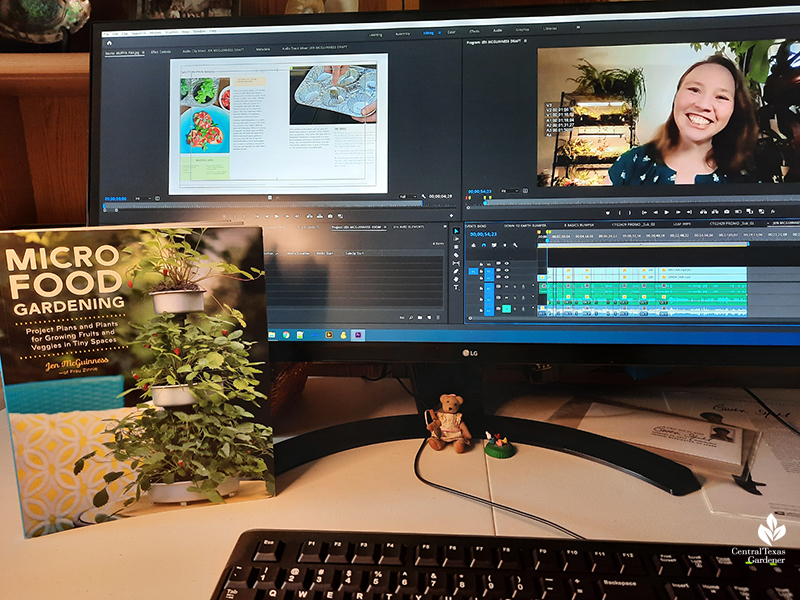The image size is (800, 600).
Task: Open the File menu
Action: click(x=106, y=34)
